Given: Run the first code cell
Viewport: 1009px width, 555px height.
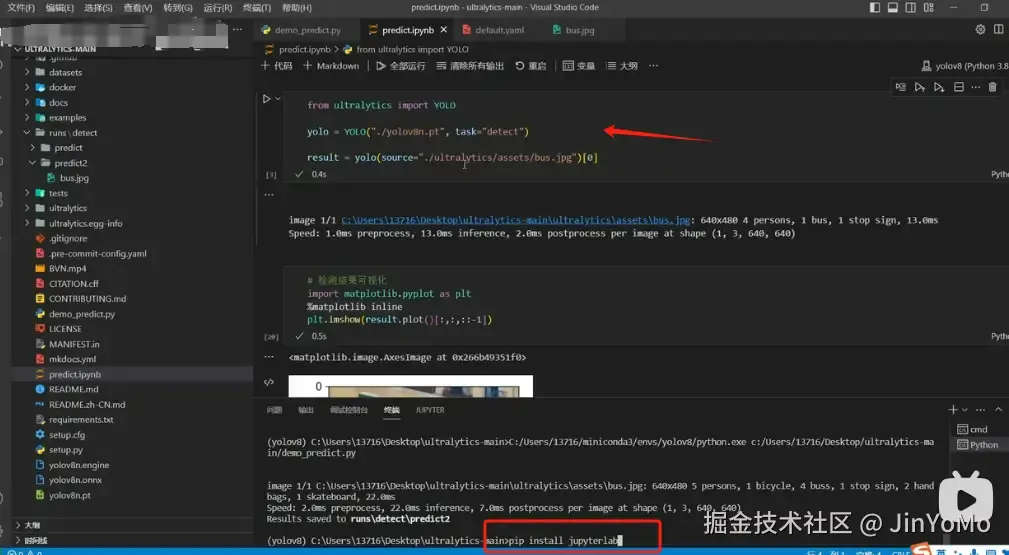Looking at the screenshot, I should point(266,99).
